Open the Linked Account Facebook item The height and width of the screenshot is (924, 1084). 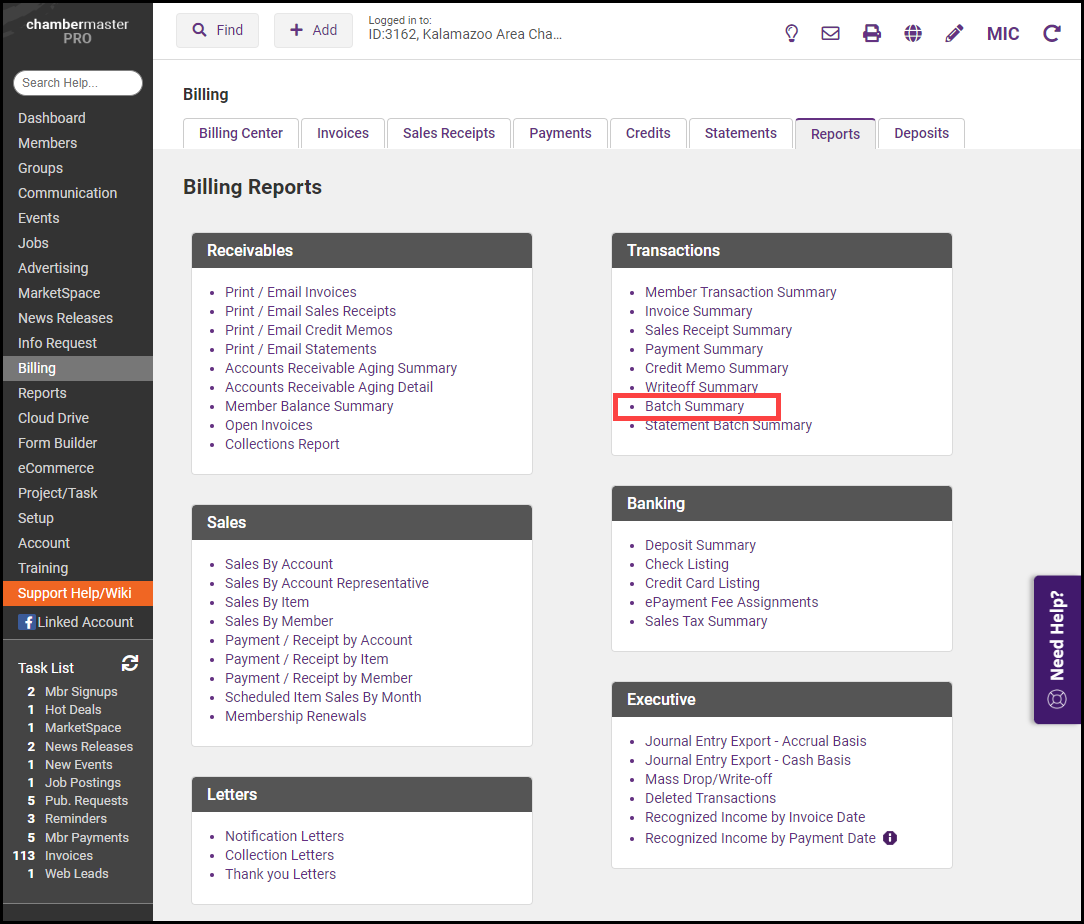pyautogui.click(x=76, y=622)
